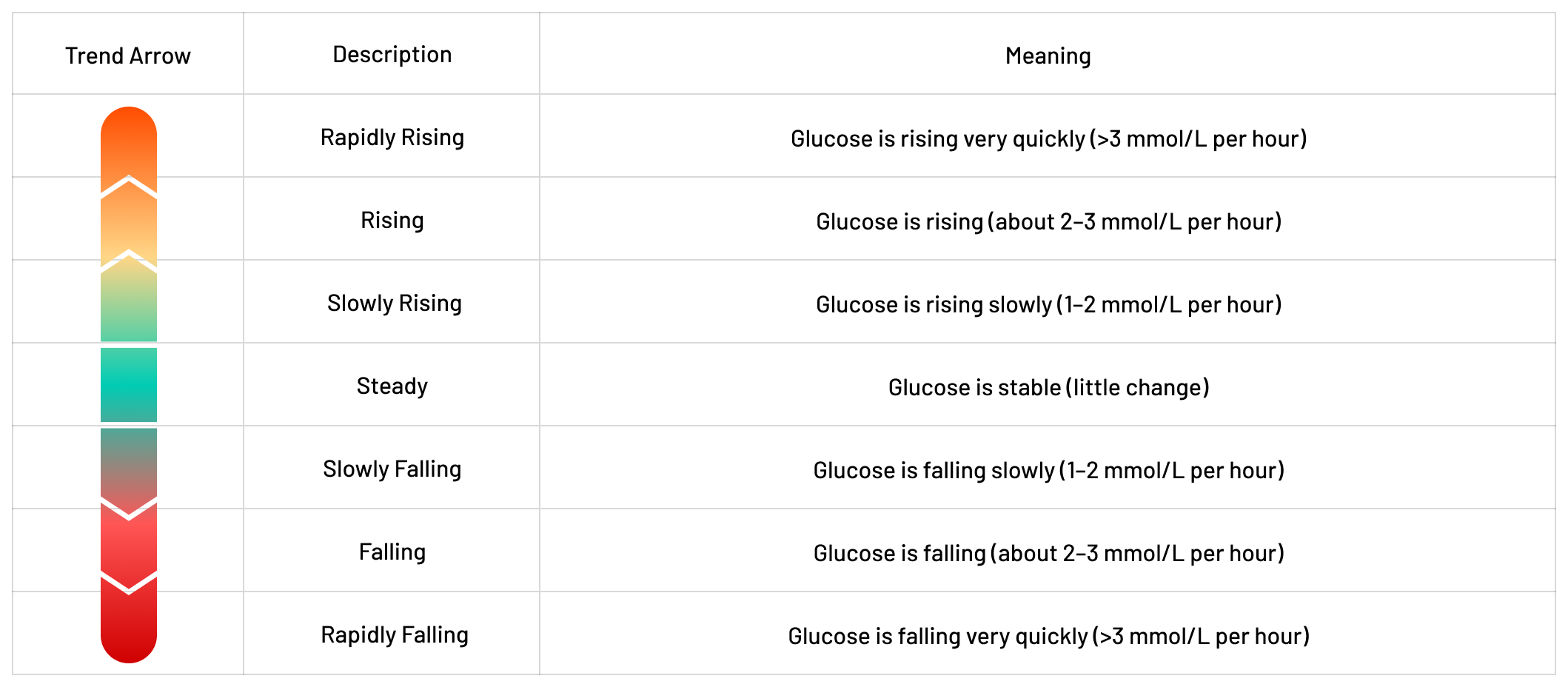Select the Rapidly Rising description text
The height and width of the screenshot is (687, 1568).
point(392,138)
